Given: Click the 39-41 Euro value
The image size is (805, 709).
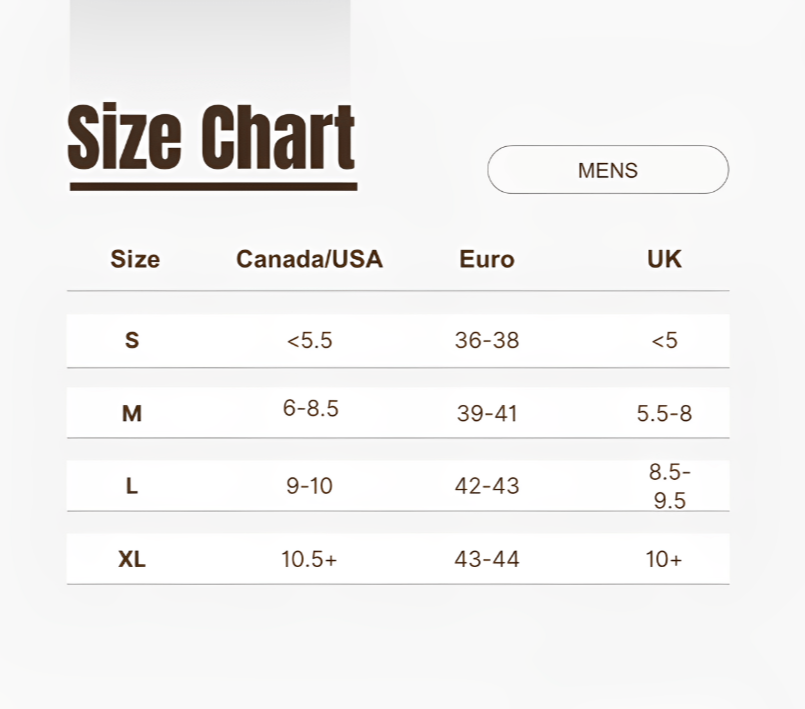Looking at the screenshot, I should pyautogui.click(x=487, y=413).
